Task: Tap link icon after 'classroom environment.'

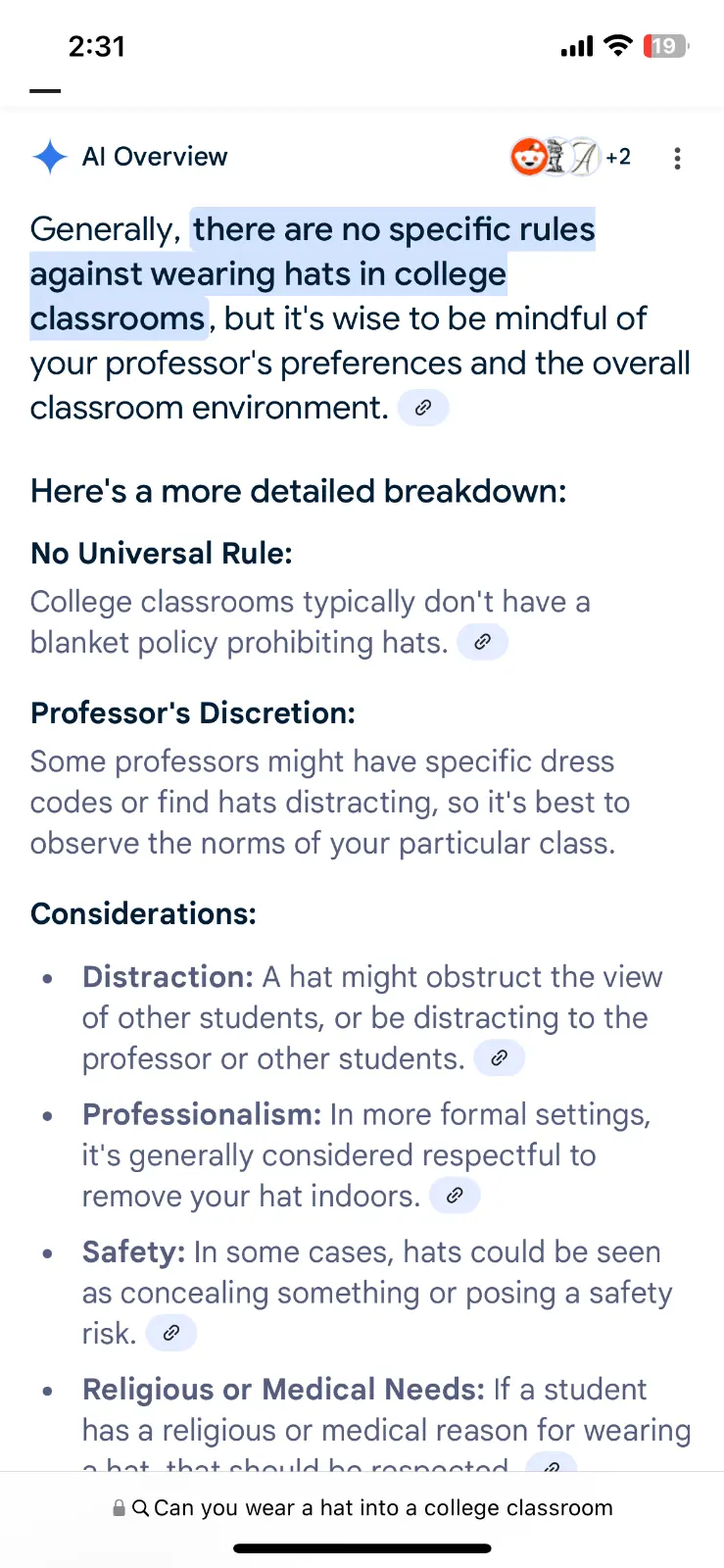Action: point(423,408)
